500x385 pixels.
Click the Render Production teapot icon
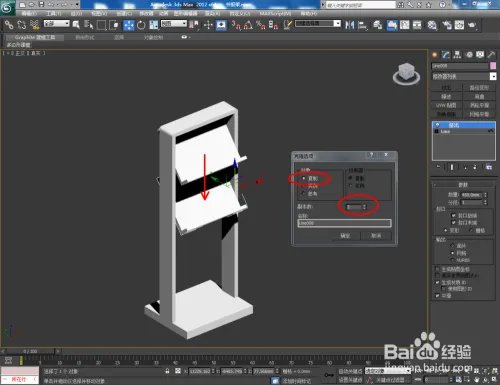tap(472, 25)
